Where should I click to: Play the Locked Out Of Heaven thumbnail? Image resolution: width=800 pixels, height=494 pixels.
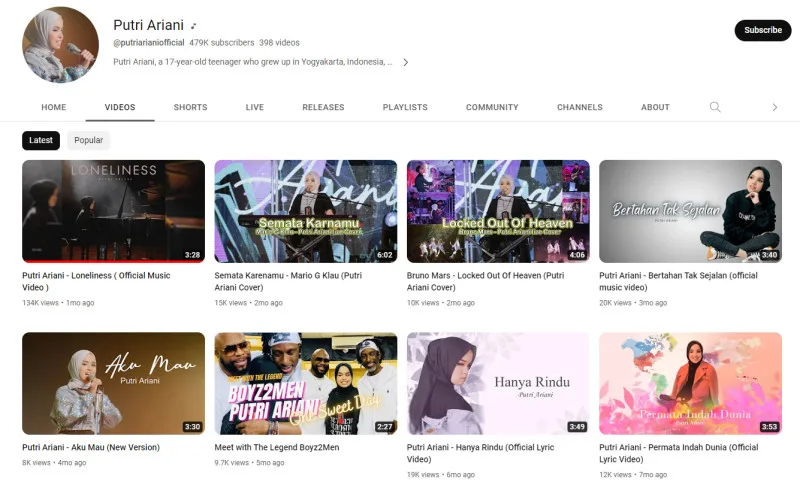point(498,211)
